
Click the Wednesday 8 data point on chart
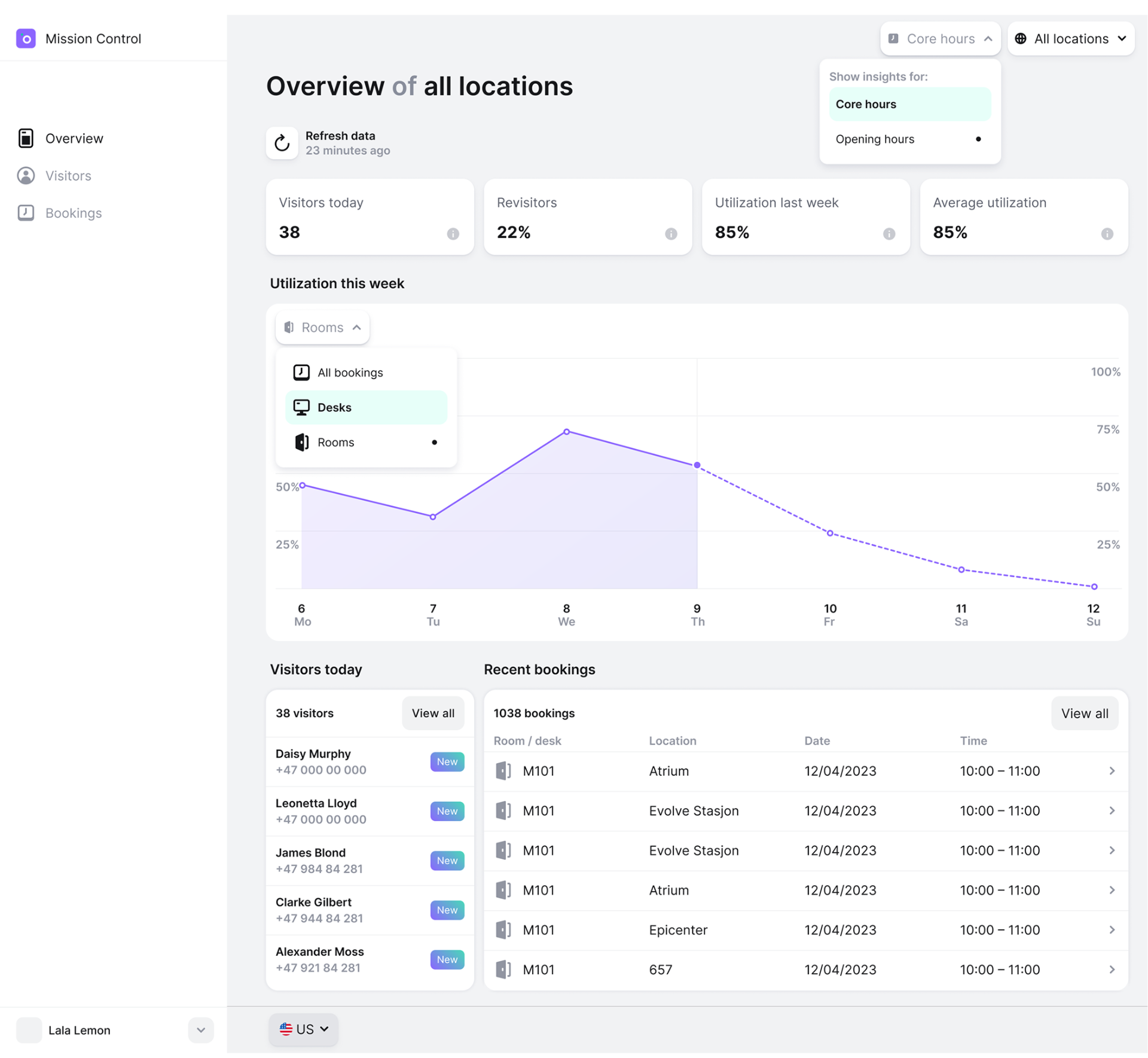567,431
